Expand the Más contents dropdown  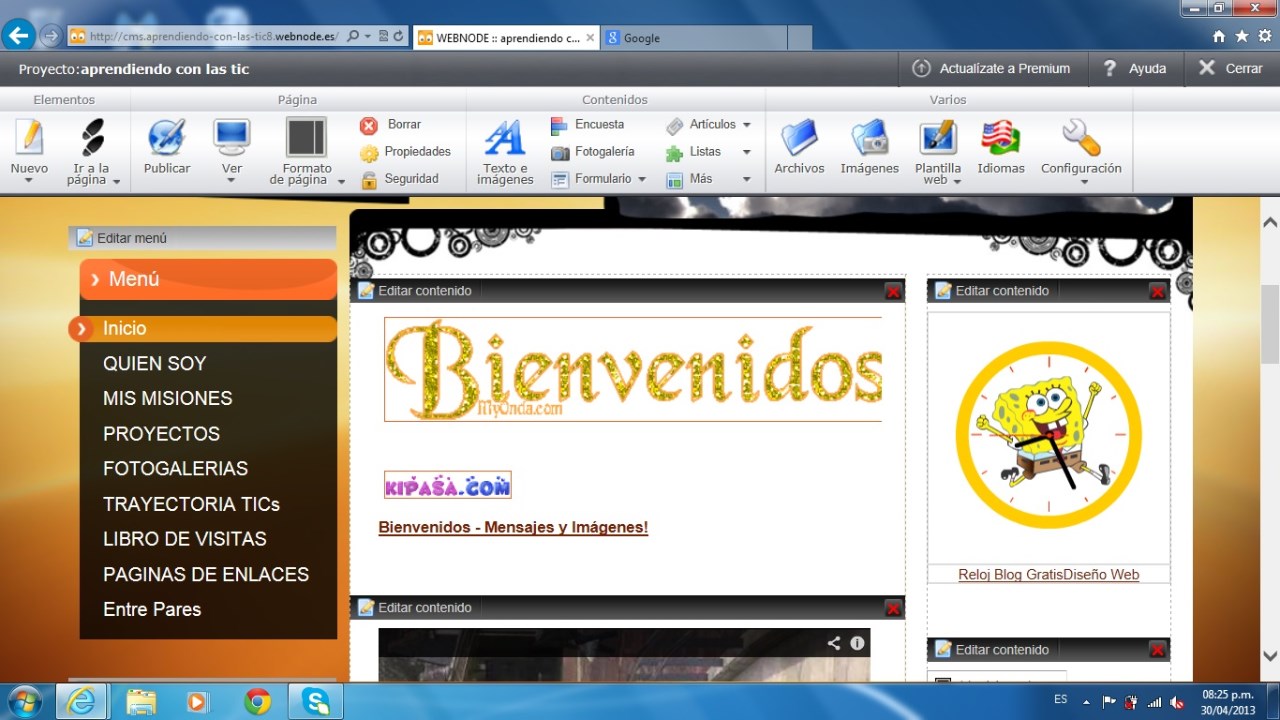(x=746, y=179)
